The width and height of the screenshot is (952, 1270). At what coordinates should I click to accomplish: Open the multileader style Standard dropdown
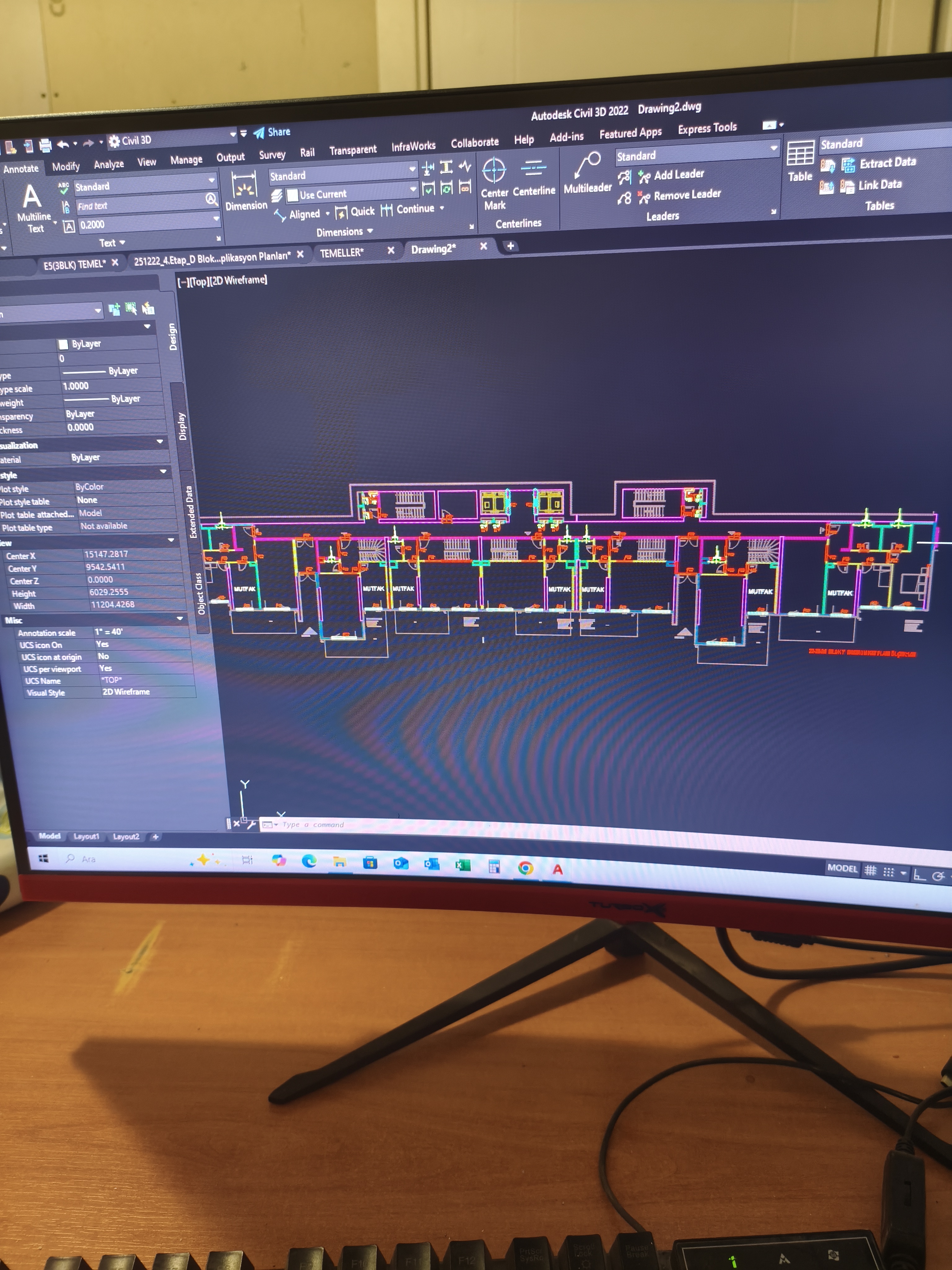pyautogui.click(x=697, y=153)
